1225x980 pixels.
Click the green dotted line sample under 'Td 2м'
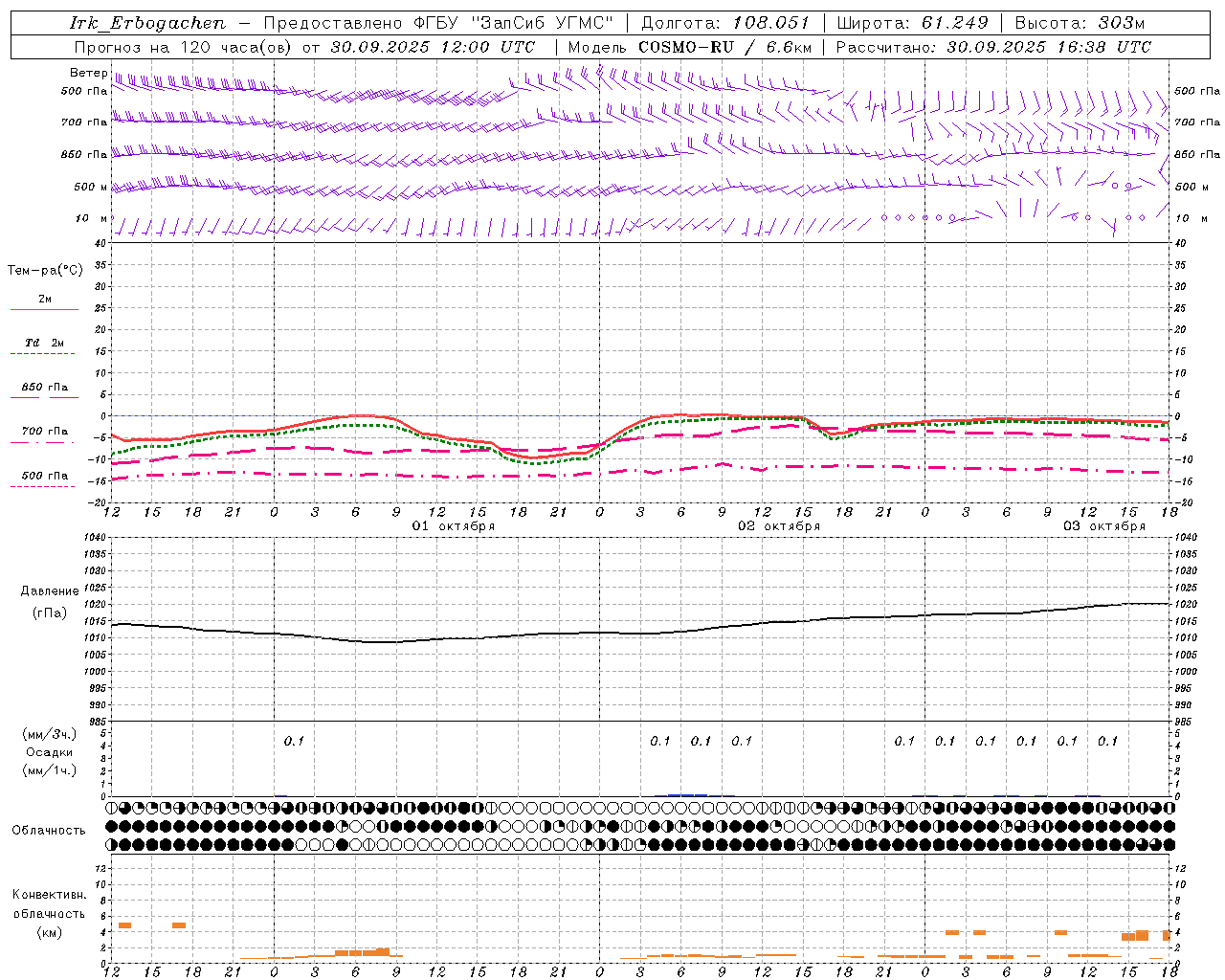coord(44,353)
